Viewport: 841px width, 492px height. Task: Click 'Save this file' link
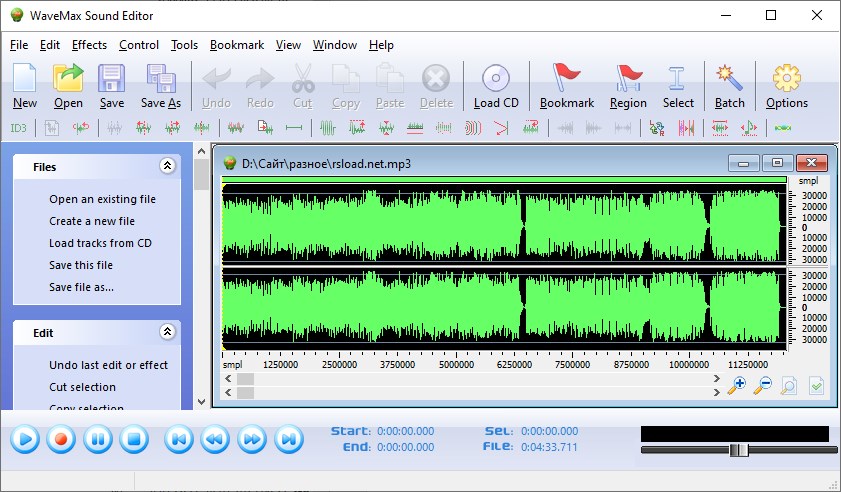click(x=81, y=265)
